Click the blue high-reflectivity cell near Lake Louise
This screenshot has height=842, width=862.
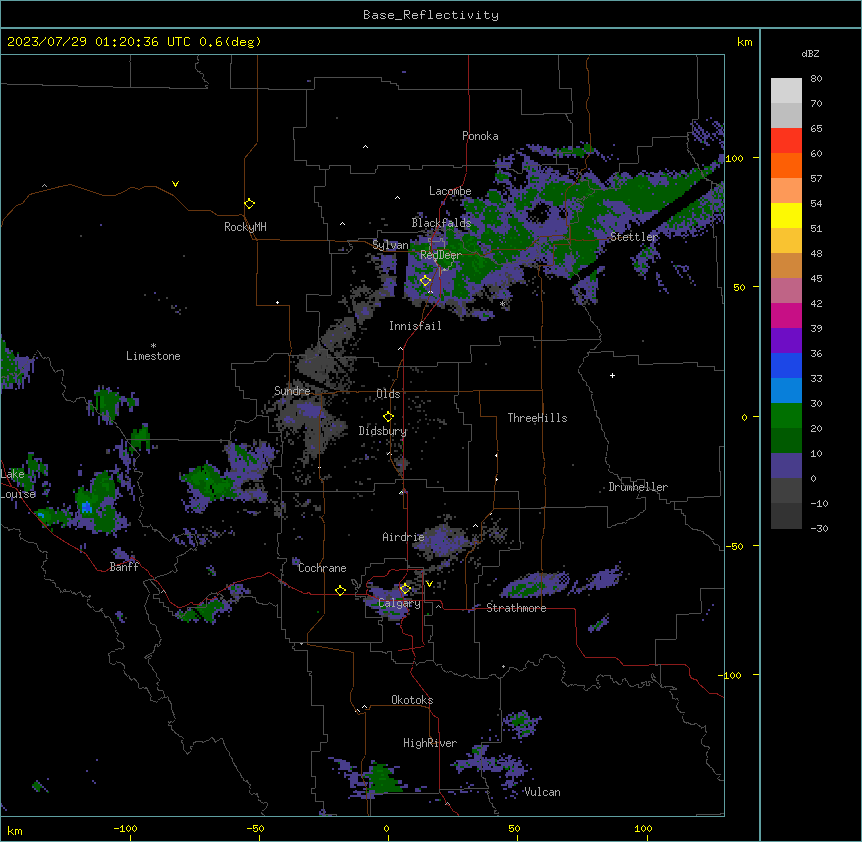click(x=86, y=507)
